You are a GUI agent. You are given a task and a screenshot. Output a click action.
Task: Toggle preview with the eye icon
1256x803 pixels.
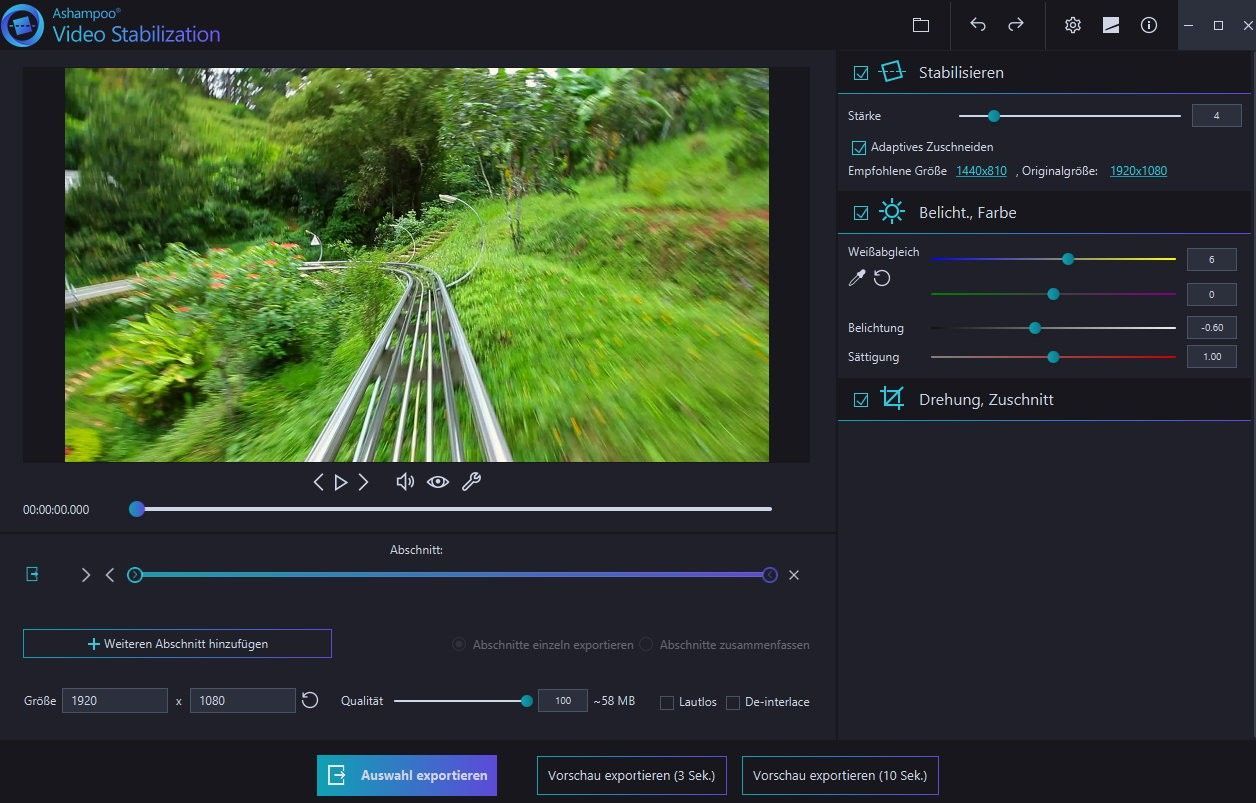pos(438,482)
